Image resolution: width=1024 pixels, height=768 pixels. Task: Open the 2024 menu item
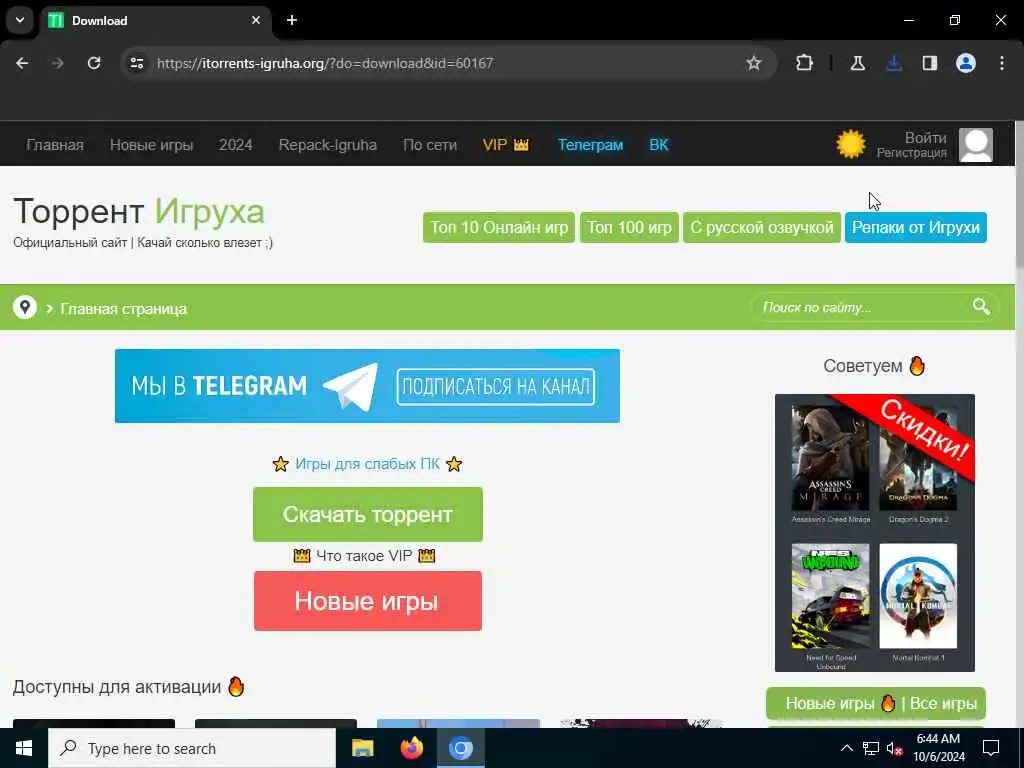pyautogui.click(x=235, y=145)
